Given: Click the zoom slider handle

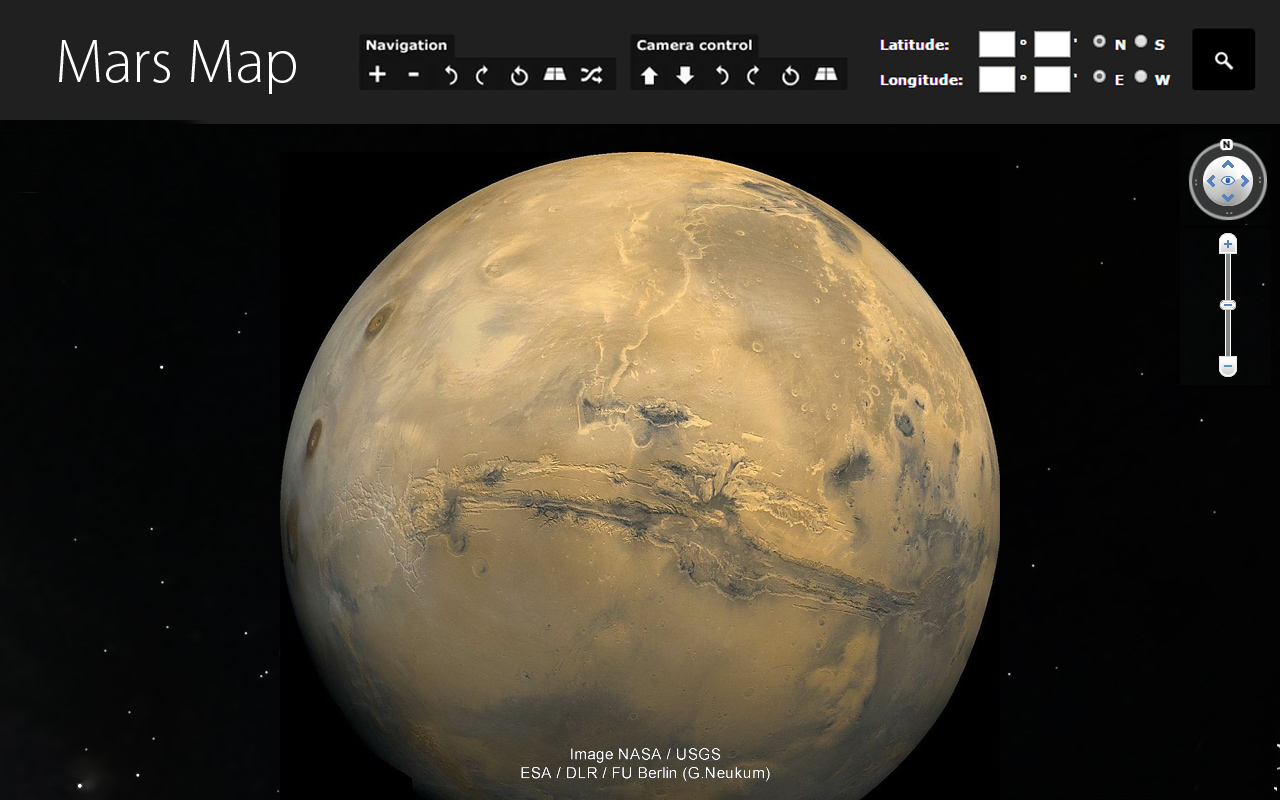Looking at the screenshot, I should tap(1228, 305).
